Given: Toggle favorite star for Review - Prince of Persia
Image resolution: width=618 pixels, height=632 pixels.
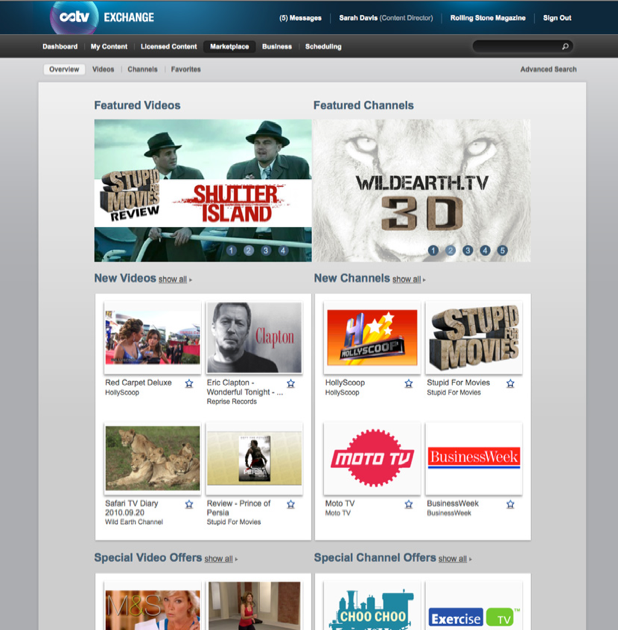Looking at the screenshot, I should click(291, 505).
